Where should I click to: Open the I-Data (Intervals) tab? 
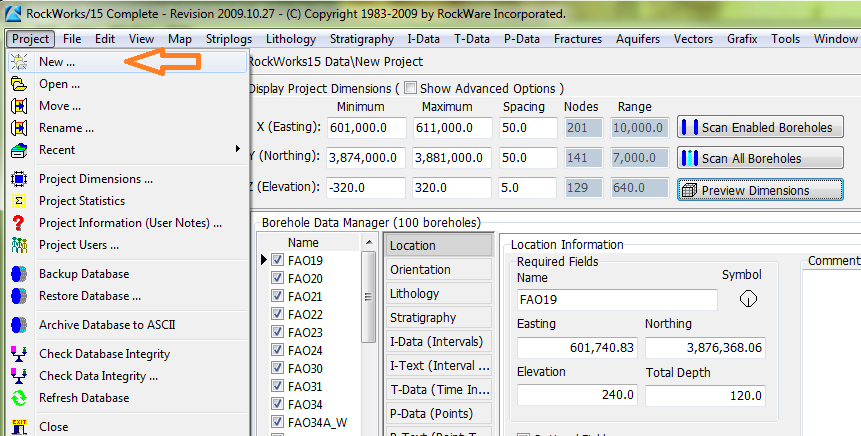click(438, 342)
